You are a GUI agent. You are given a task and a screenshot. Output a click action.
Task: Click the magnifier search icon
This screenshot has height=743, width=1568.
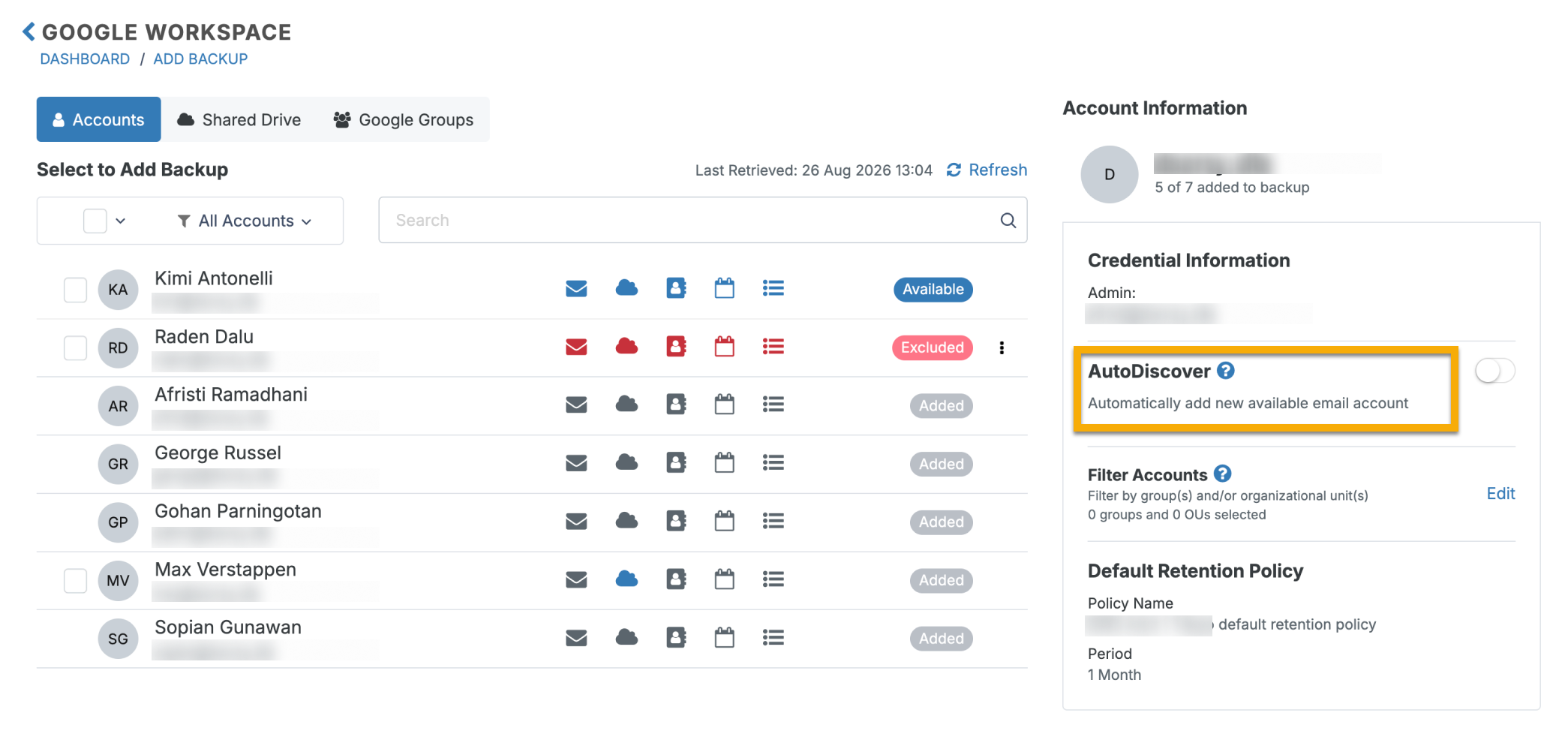(x=1008, y=220)
